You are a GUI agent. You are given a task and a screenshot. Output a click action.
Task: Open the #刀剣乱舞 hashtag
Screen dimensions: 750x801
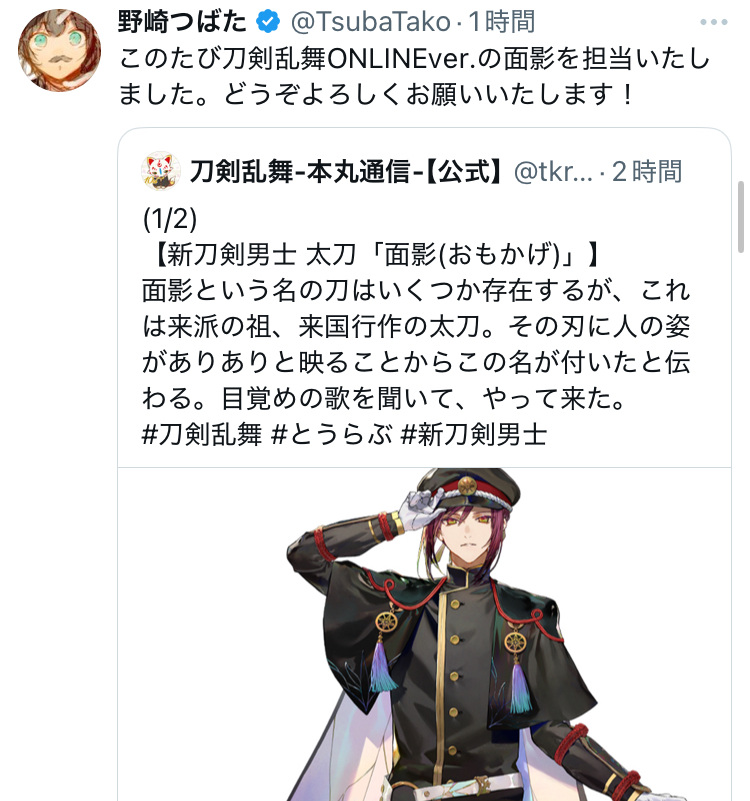[x=201, y=434]
